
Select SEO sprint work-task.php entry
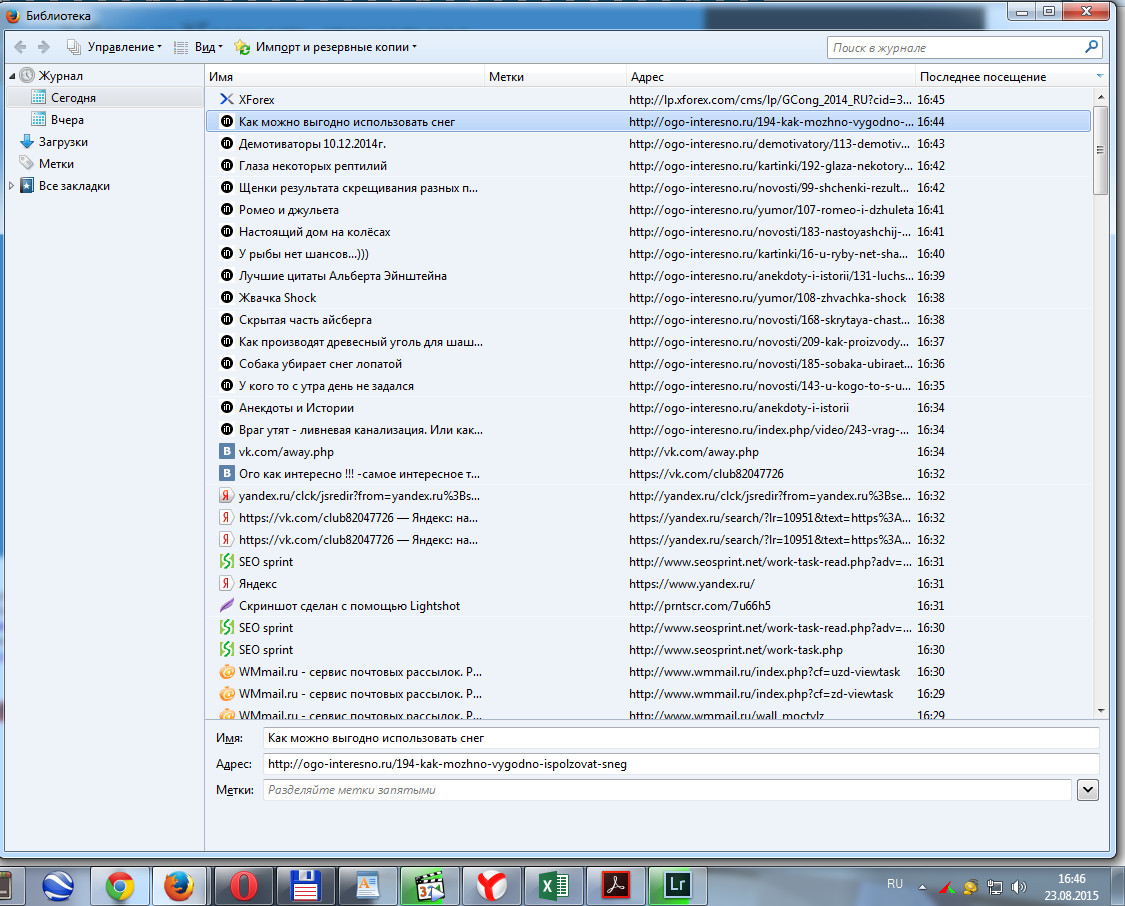(648, 649)
